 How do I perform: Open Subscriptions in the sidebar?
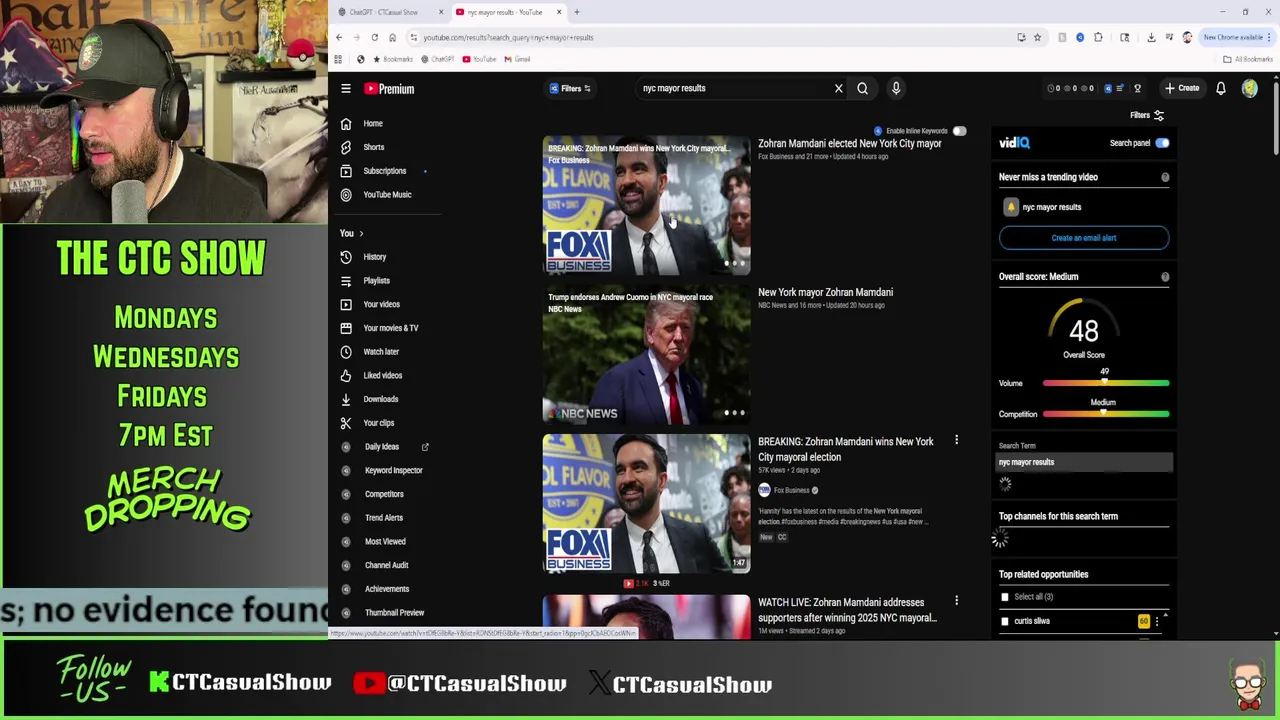pyautogui.click(x=385, y=171)
